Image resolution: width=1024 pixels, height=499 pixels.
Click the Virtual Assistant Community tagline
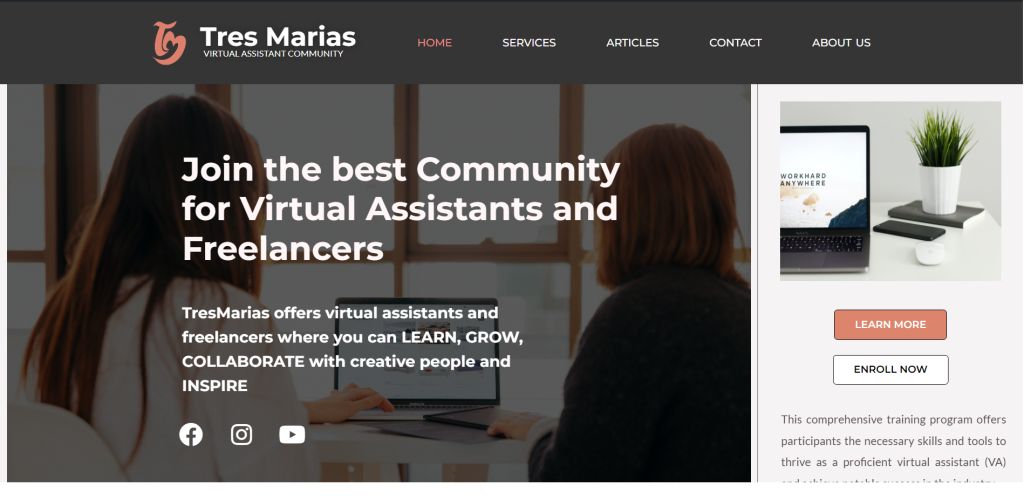click(x=273, y=54)
